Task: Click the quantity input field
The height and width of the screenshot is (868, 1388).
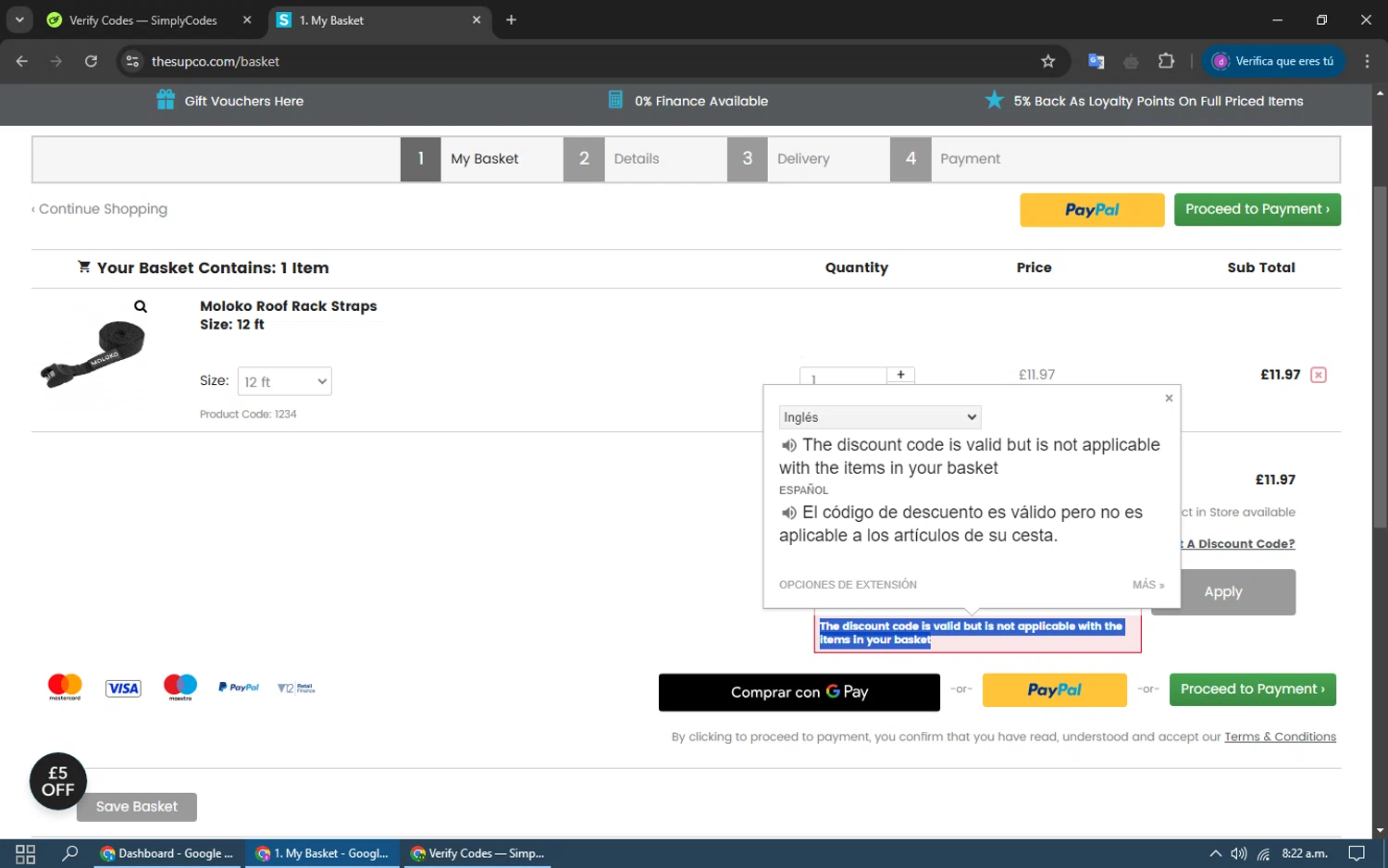Action: pyautogui.click(x=843, y=376)
